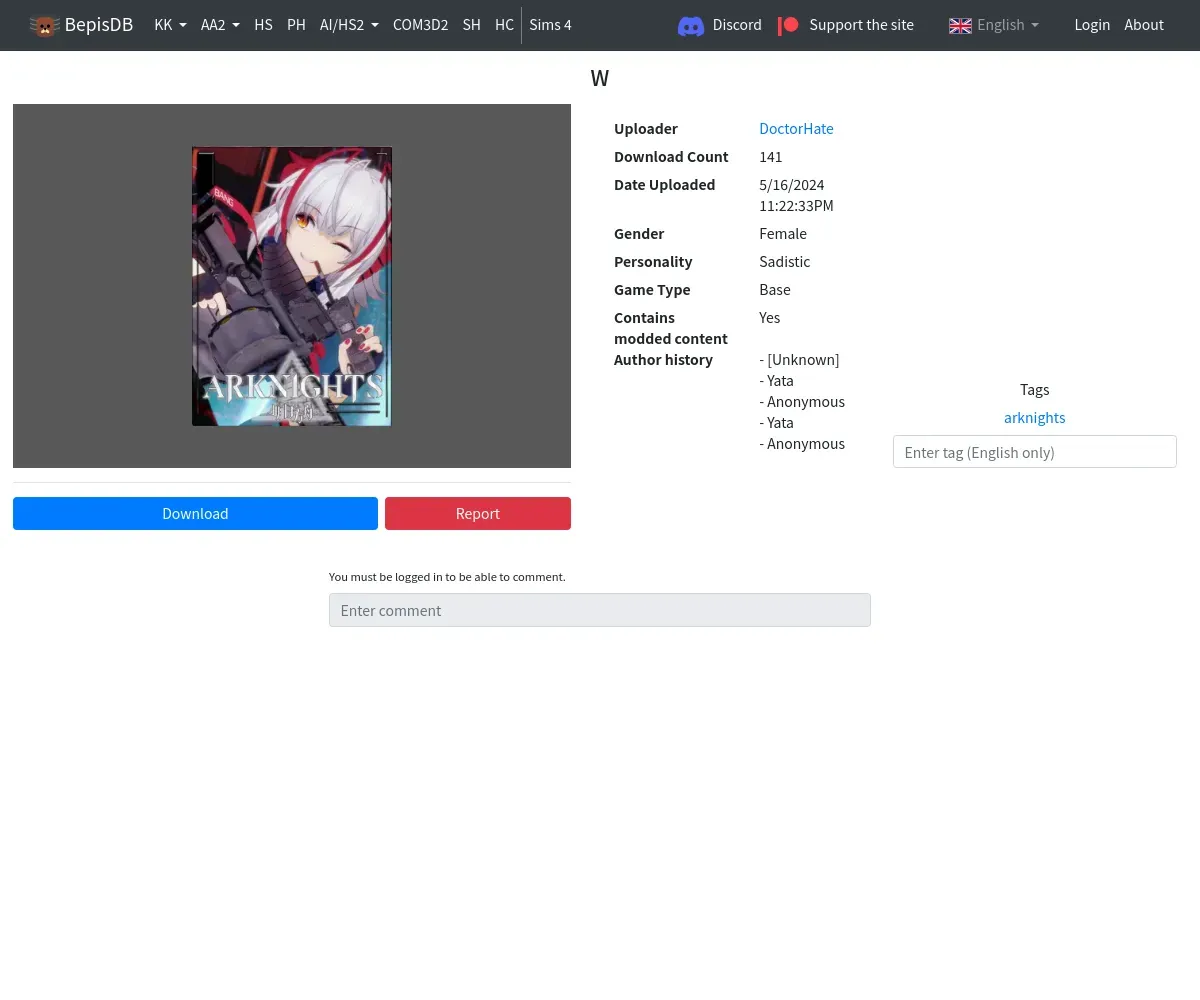Image resolution: width=1200 pixels, height=1000 pixels.
Task: Click the Arknights character card thumbnail
Action: coord(292,286)
